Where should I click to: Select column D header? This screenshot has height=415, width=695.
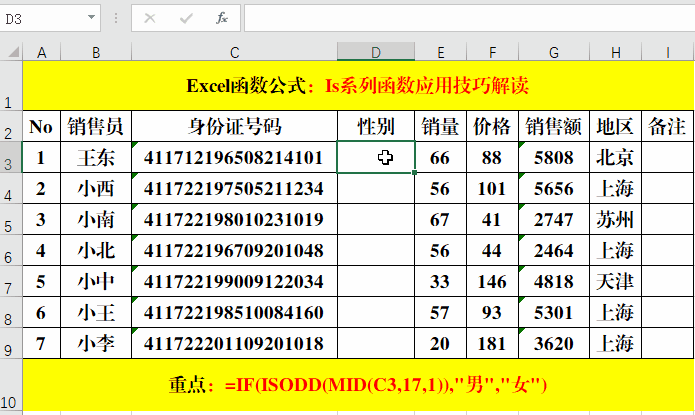[376, 52]
